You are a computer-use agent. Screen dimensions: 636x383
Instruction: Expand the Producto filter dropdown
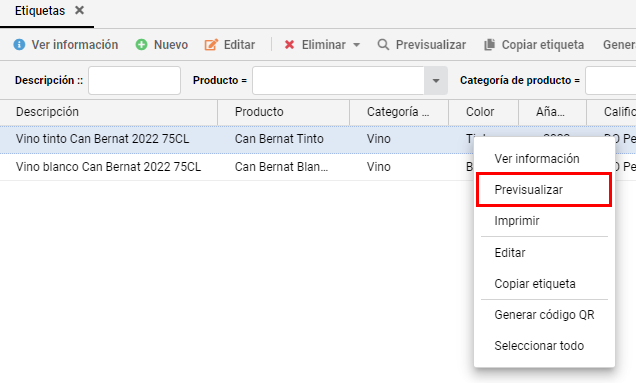pyautogui.click(x=436, y=81)
